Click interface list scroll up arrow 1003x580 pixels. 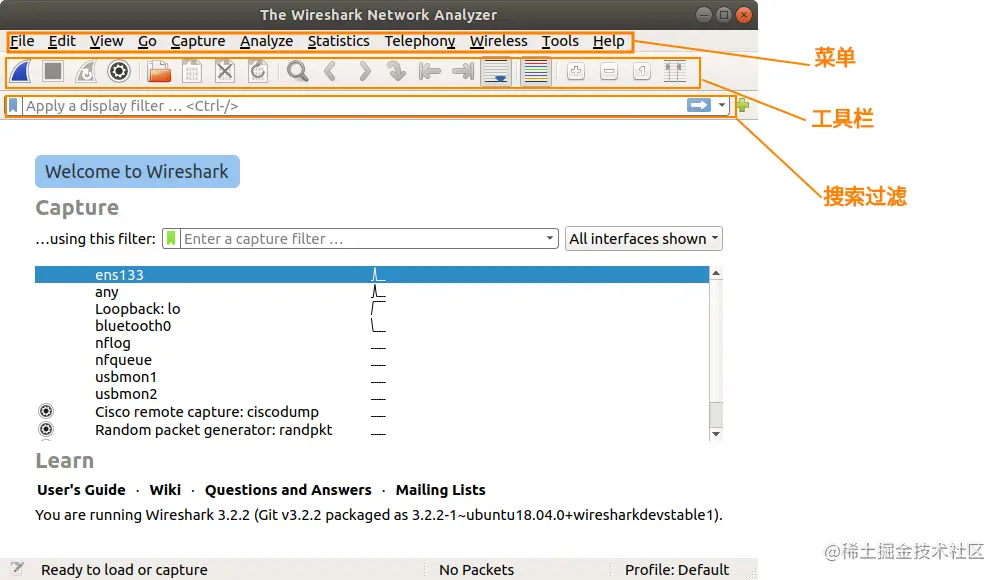tap(716, 273)
